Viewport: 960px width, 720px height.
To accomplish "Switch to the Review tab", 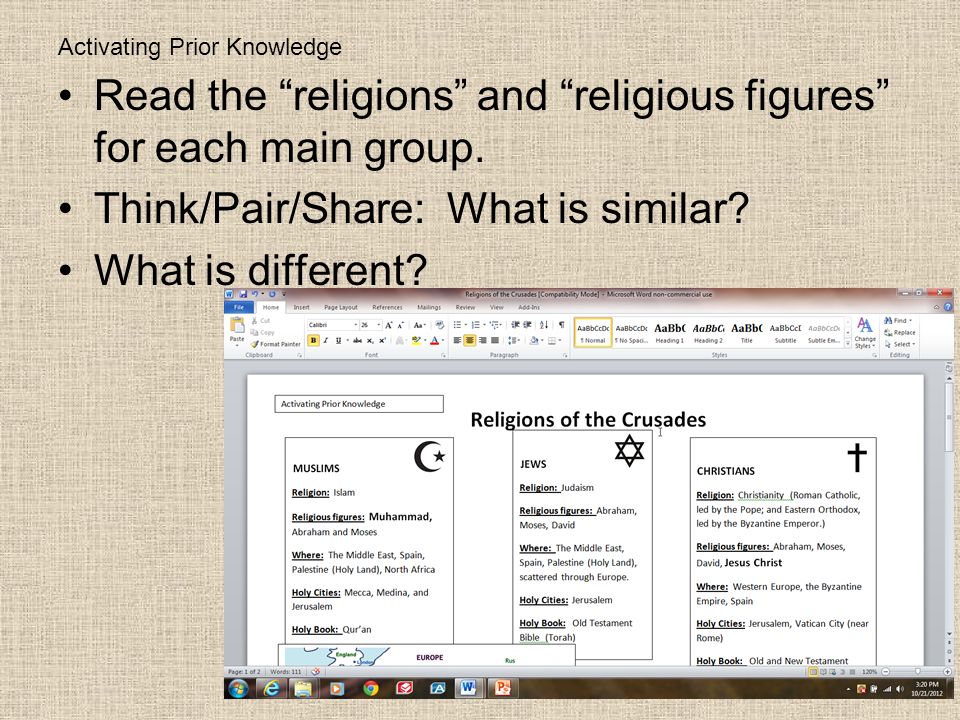I will click(465, 307).
